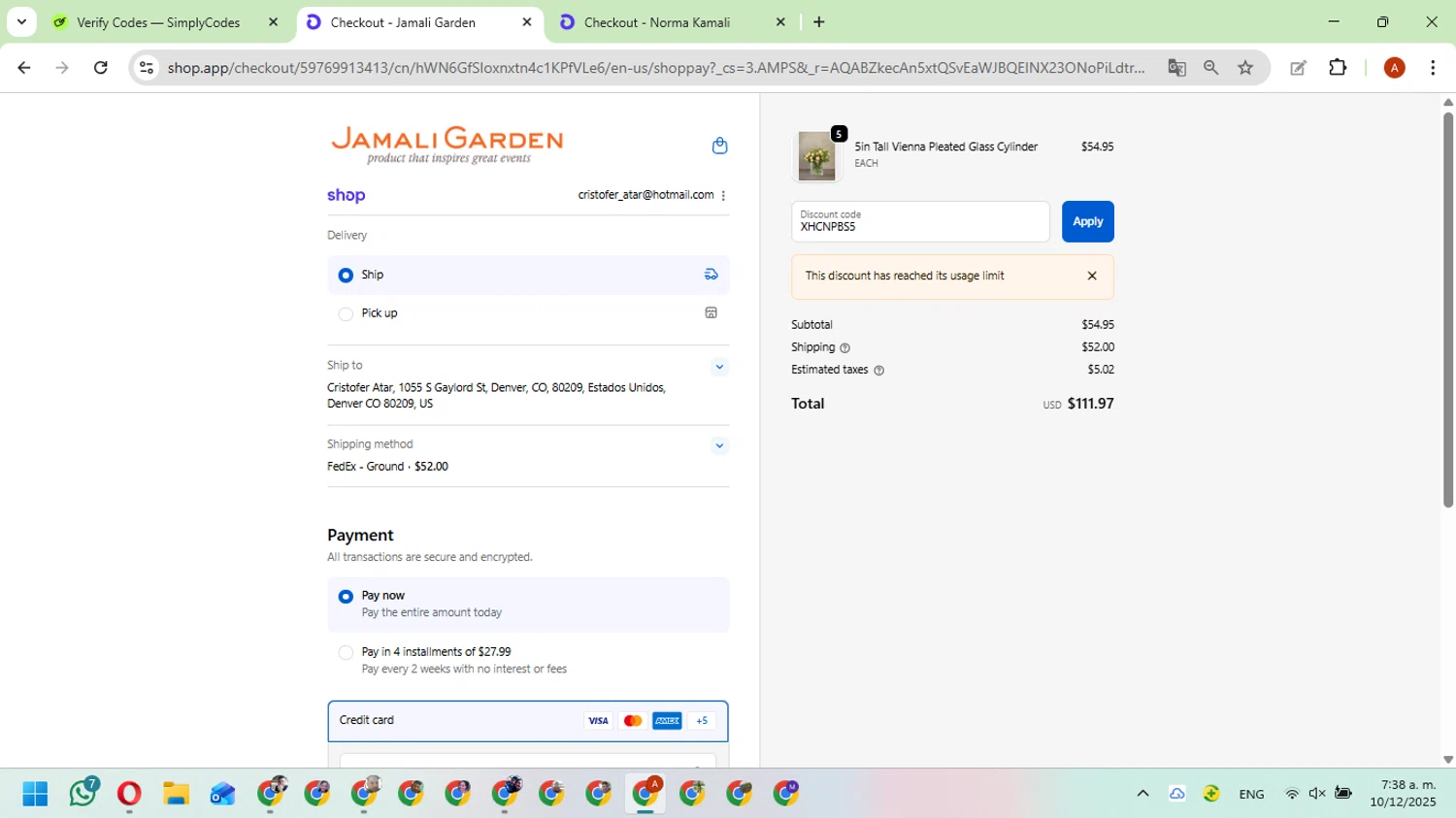
Task: Switch to Checkout - Norma Kamali tab
Action: [657, 22]
